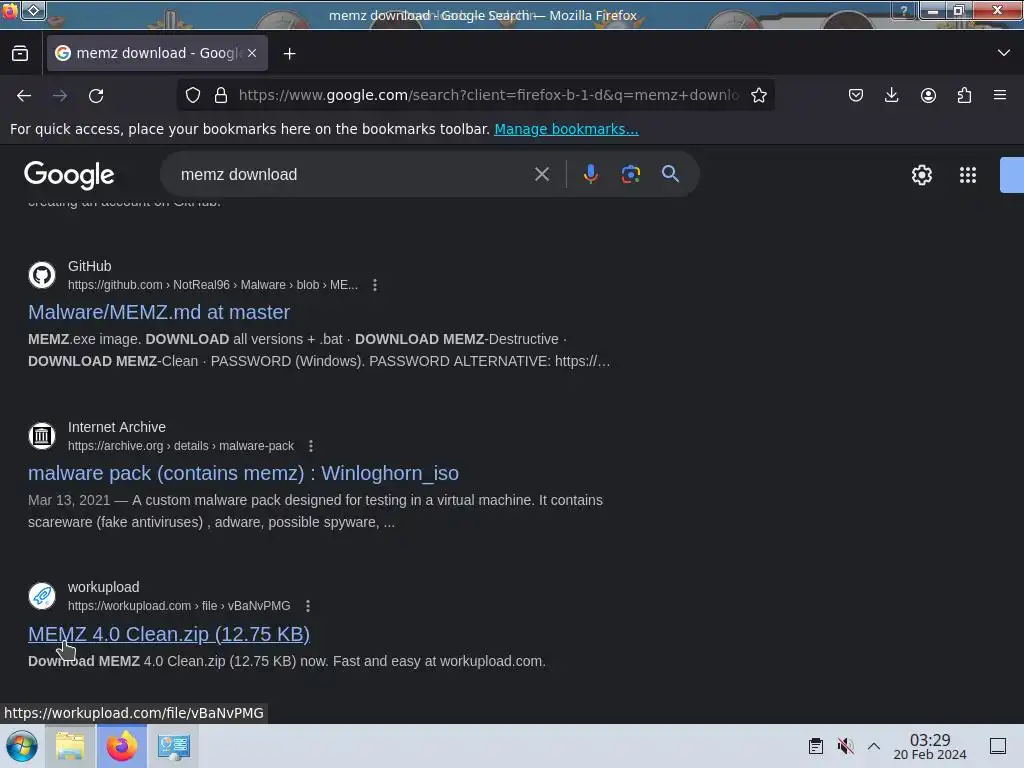1024x768 pixels.
Task: Go to Google home via logo
Action: pos(69,175)
